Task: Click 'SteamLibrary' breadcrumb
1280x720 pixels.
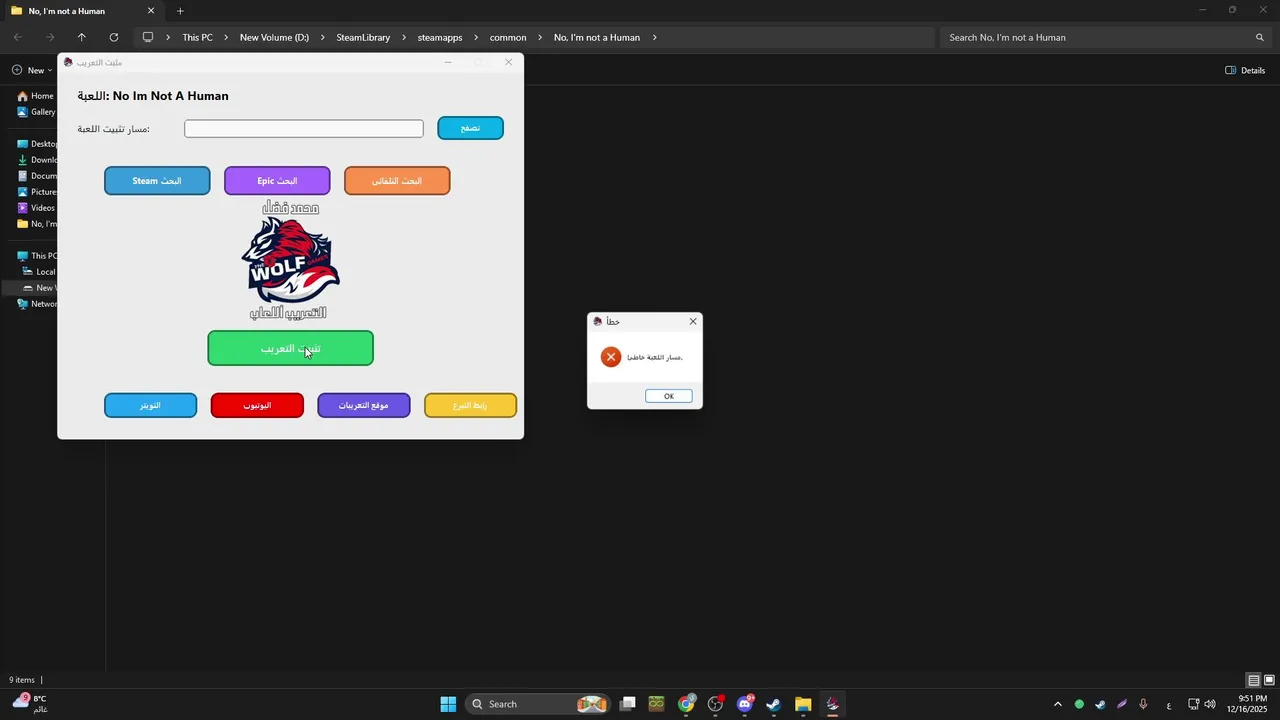Action: coord(363,37)
